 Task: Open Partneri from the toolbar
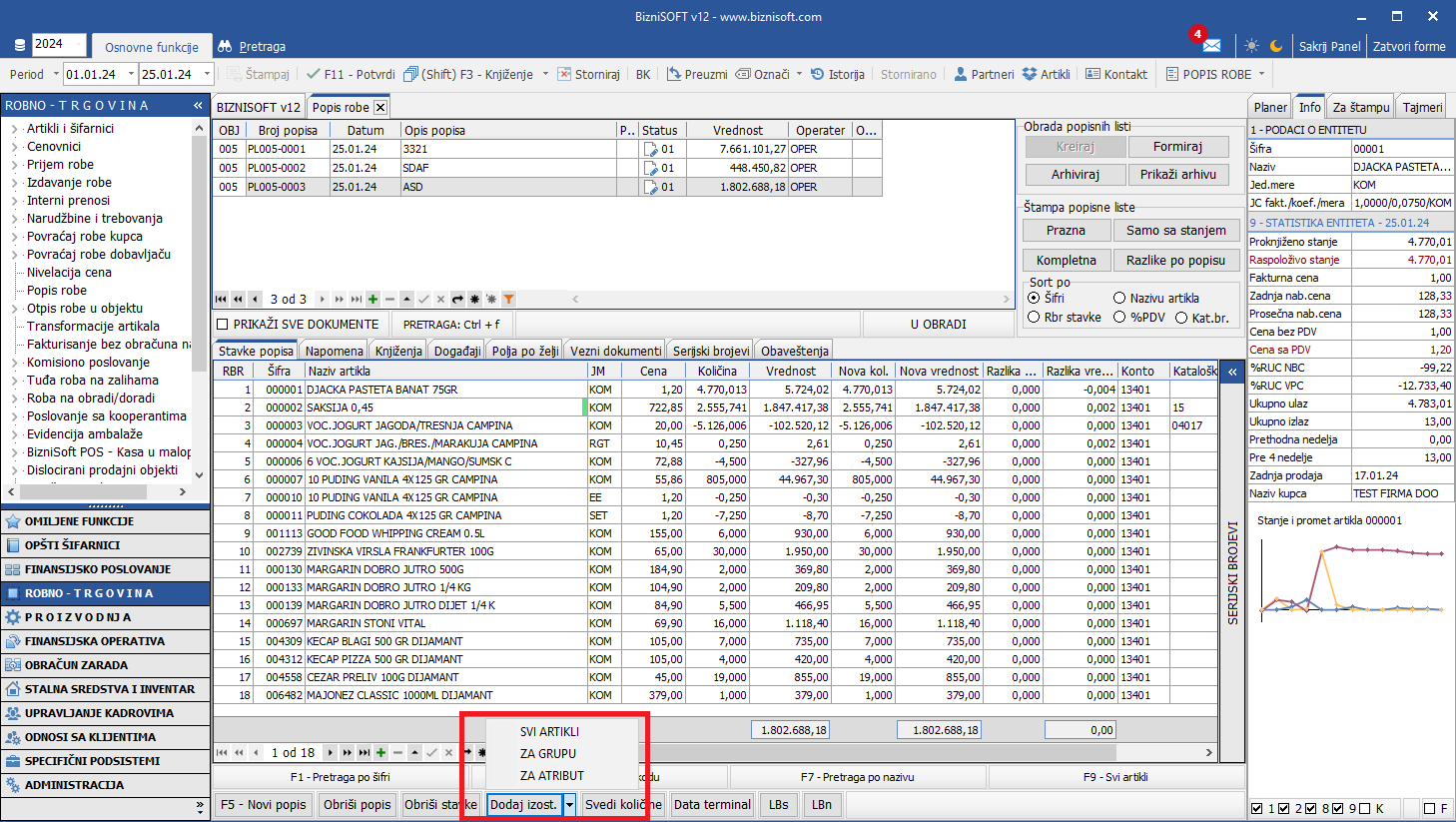pyautogui.click(x=984, y=74)
